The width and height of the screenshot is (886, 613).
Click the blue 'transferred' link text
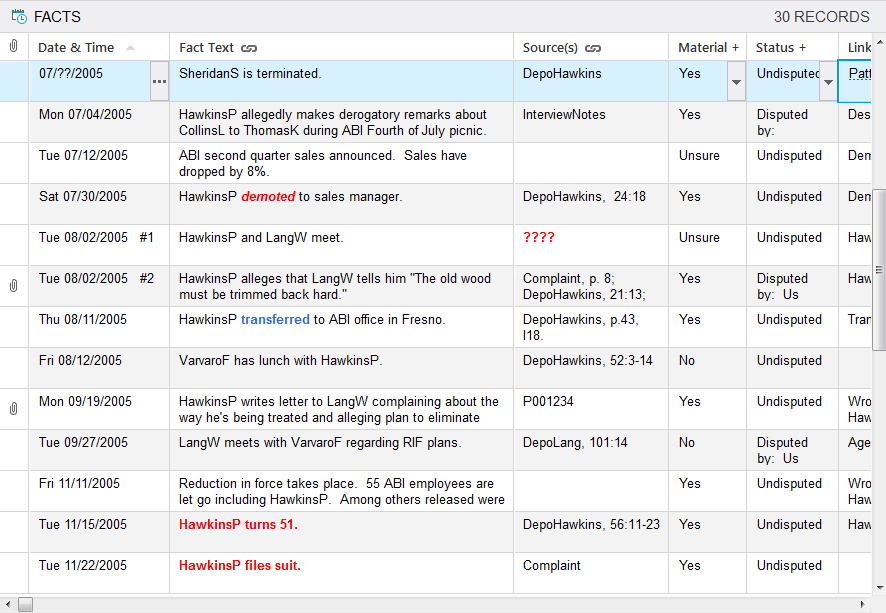click(x=275, y=320)
